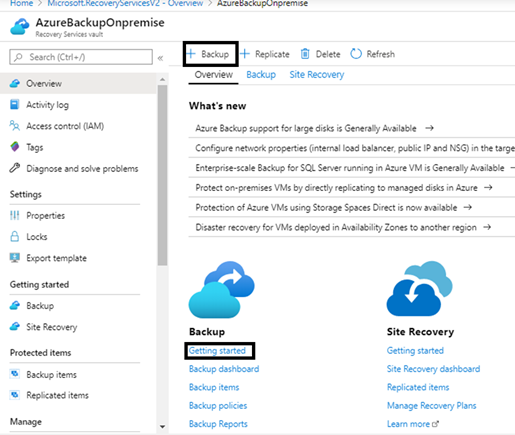The height and width of the screenshot is (435, 515).
Task: Select the Overview tab
Action: [x=213, y=75]
